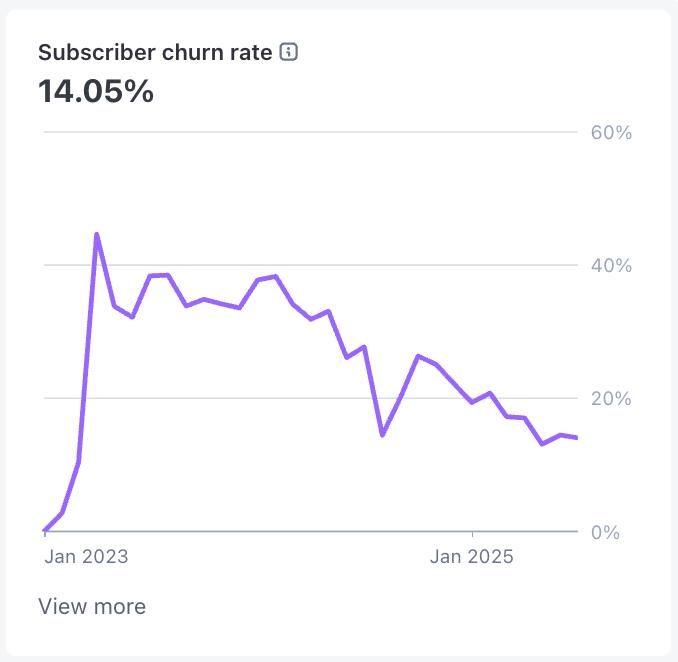Screen dimensions: 678x662
Task: Click the Jan 2023 tick mark on the x-axis
Action: point(46,535)
